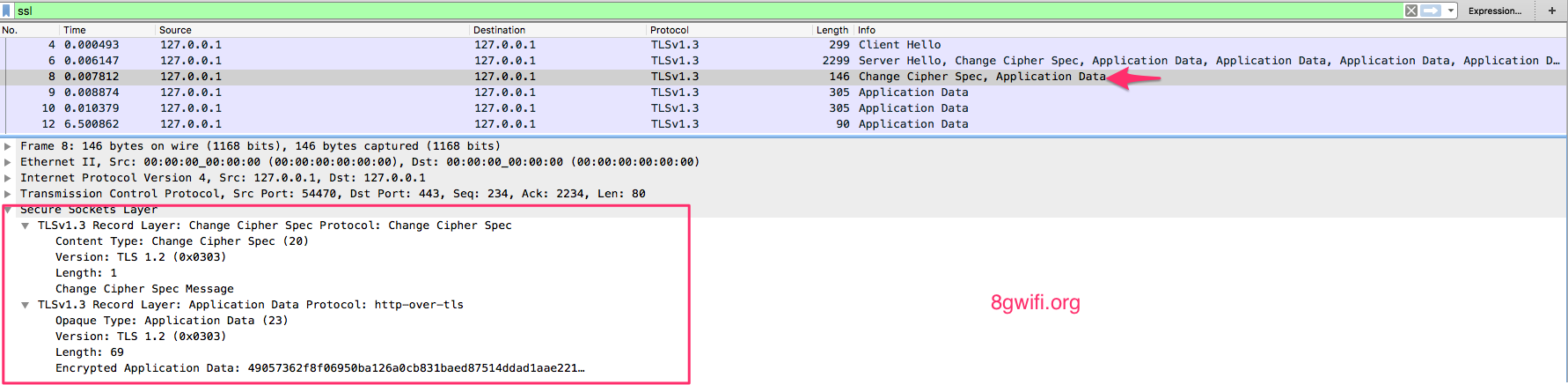
Task: Click the filter bookmark icon
Action: 7,11
